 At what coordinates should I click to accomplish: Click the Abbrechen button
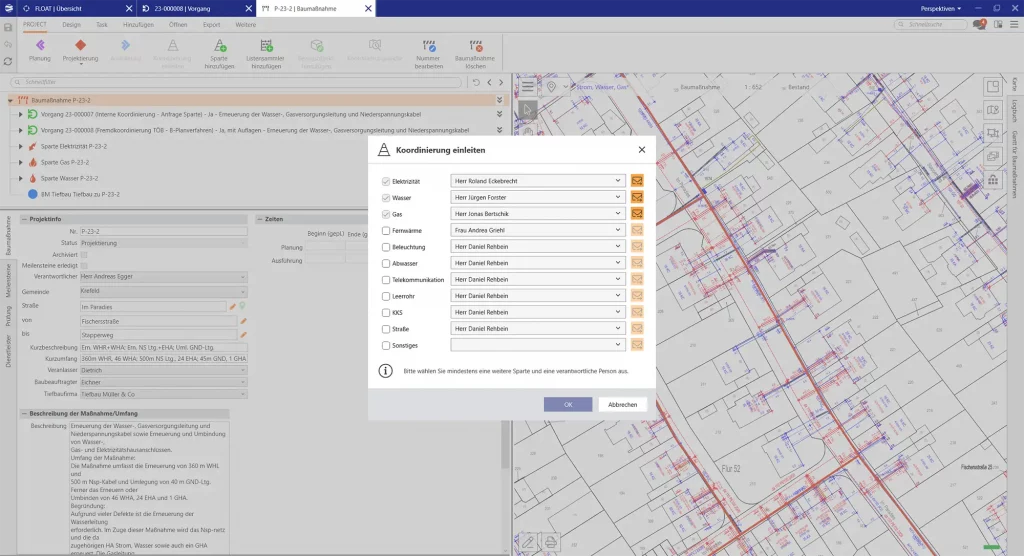click(623, 405)
